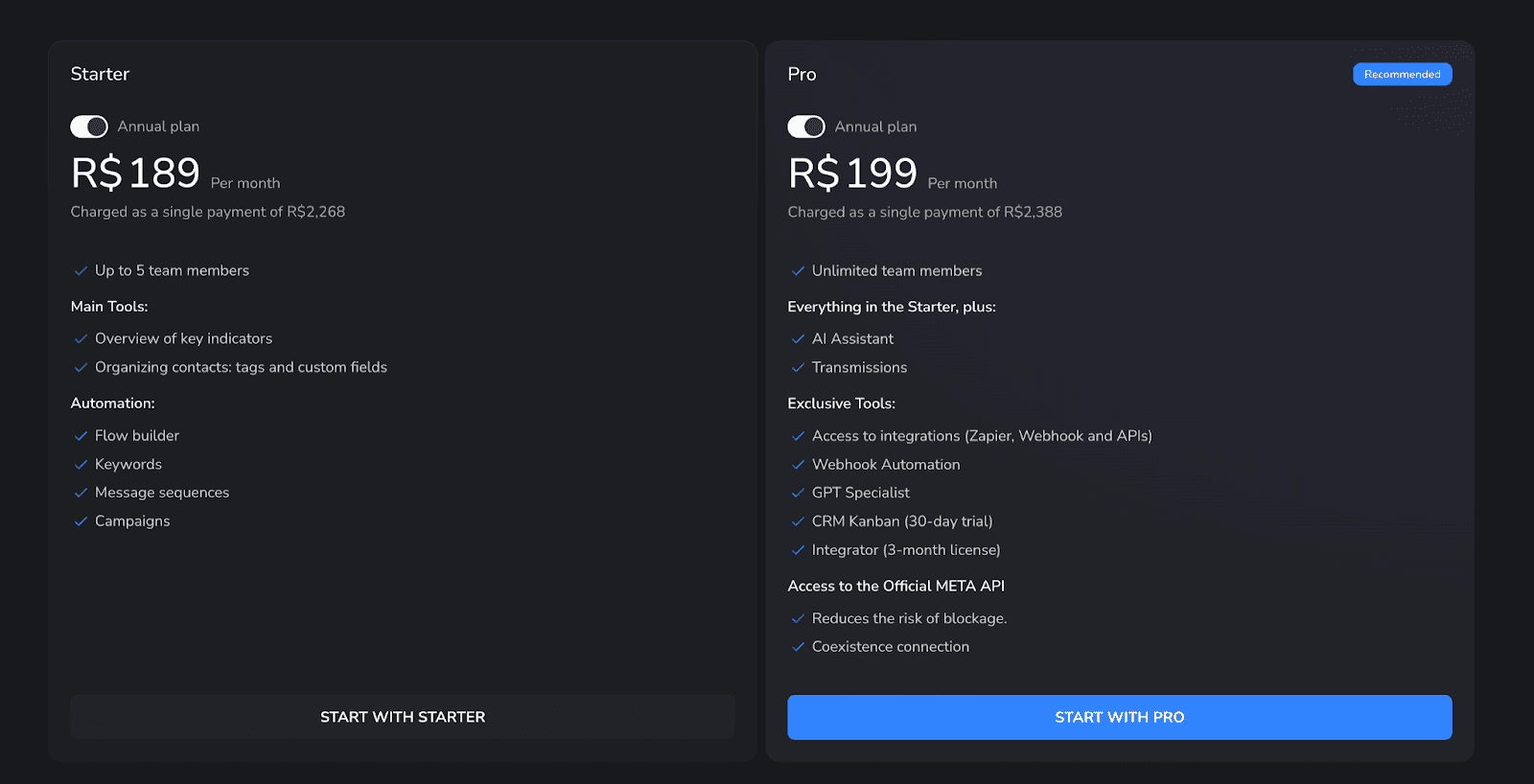Click the checkmark beside Up to 5 team members
Image resolution: width=1534 pixels, height=784 pixels.
(81, 271)
